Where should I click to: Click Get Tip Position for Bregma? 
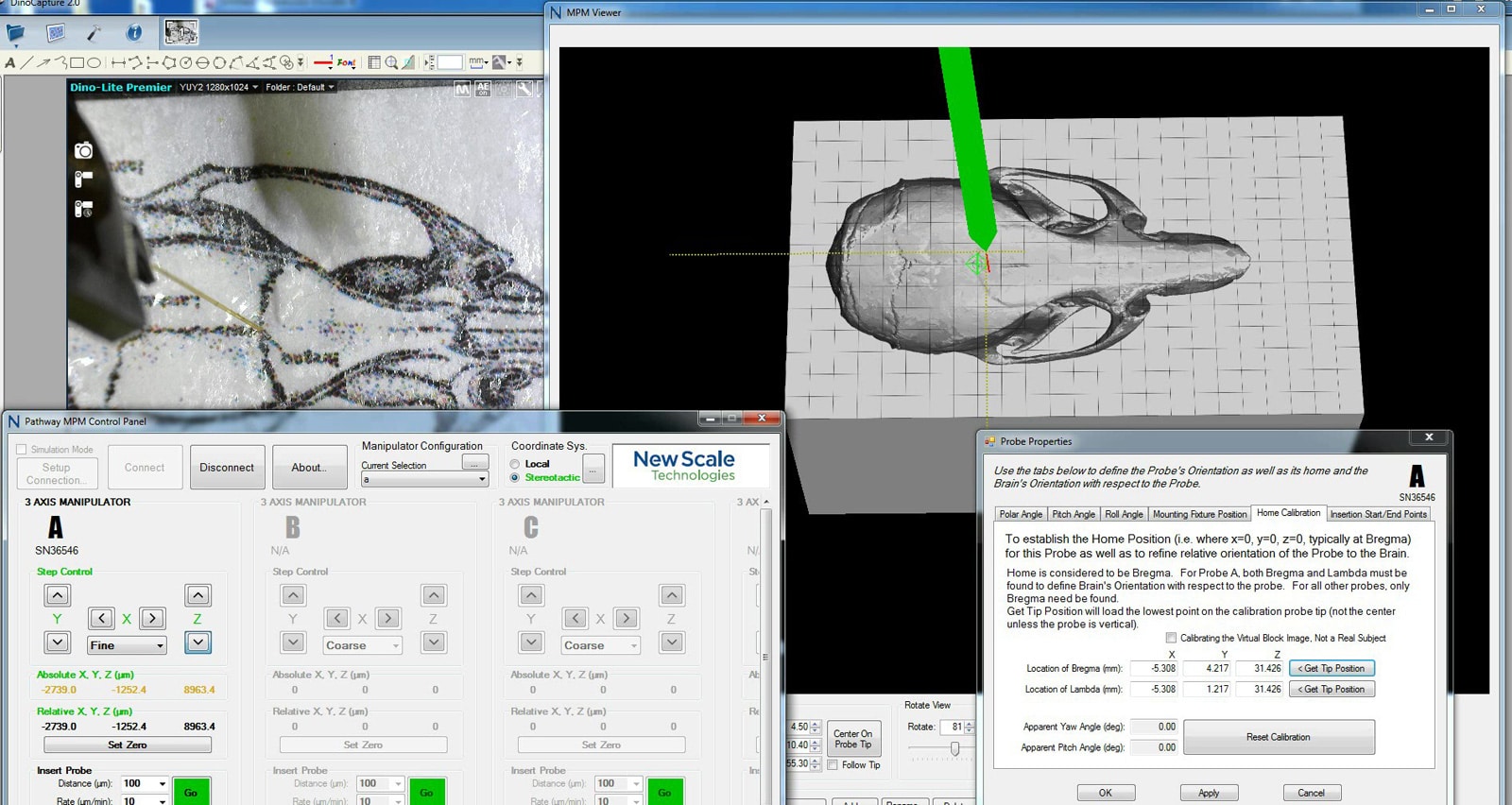click(1332, 668)
